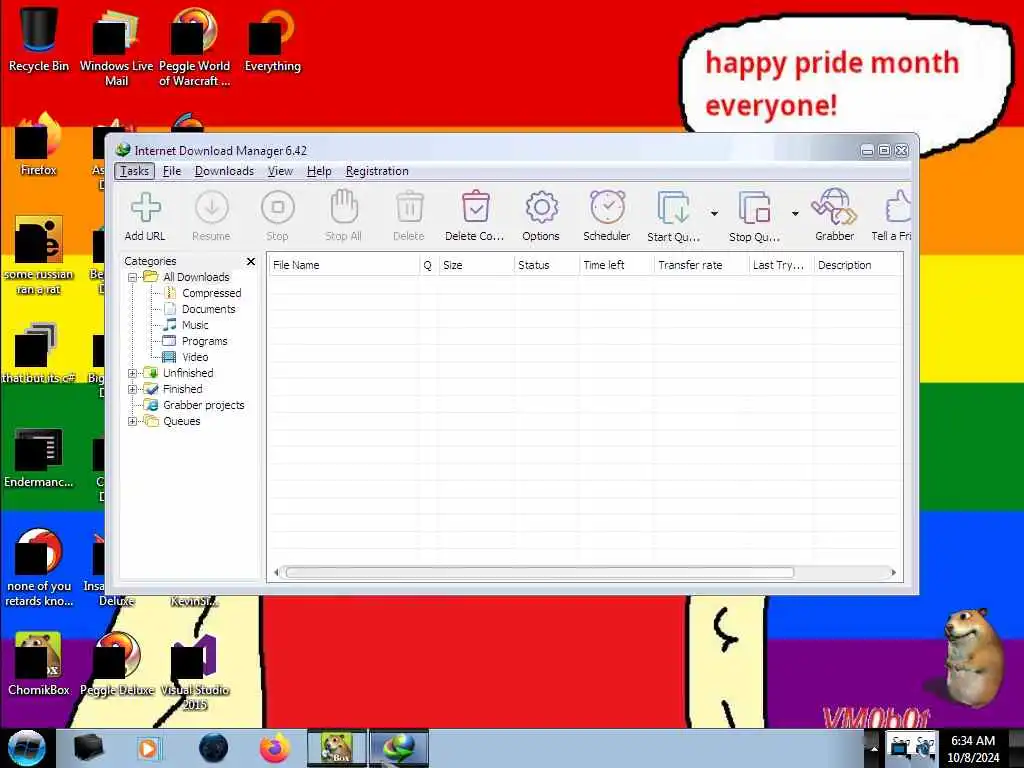Select the Peggle Deluxe desktop icon

[117, 664]
